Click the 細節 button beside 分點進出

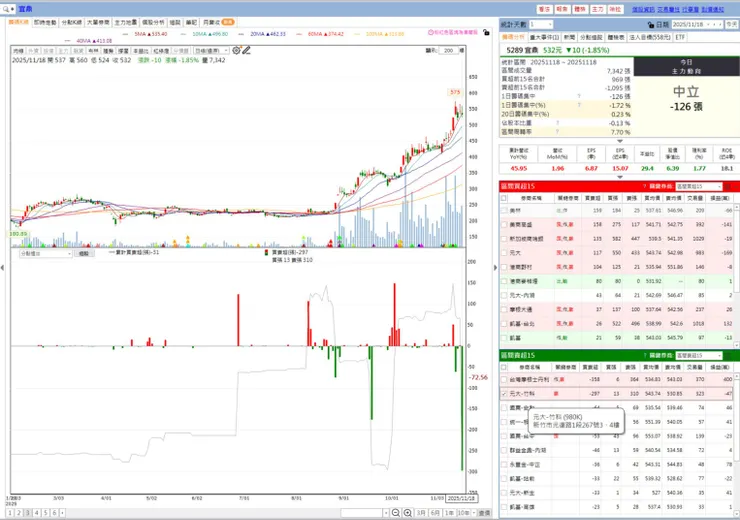click(84, 253)
